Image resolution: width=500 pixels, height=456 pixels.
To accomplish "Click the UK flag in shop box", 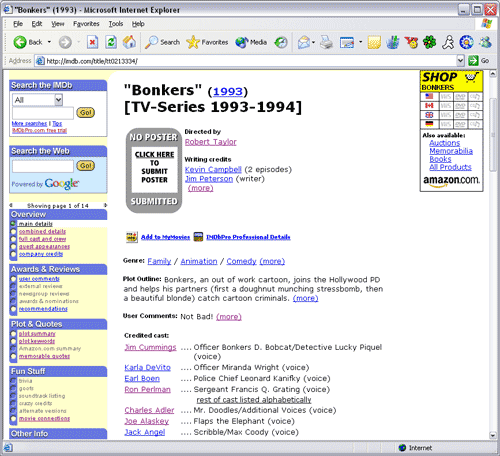I will [429, 115].
